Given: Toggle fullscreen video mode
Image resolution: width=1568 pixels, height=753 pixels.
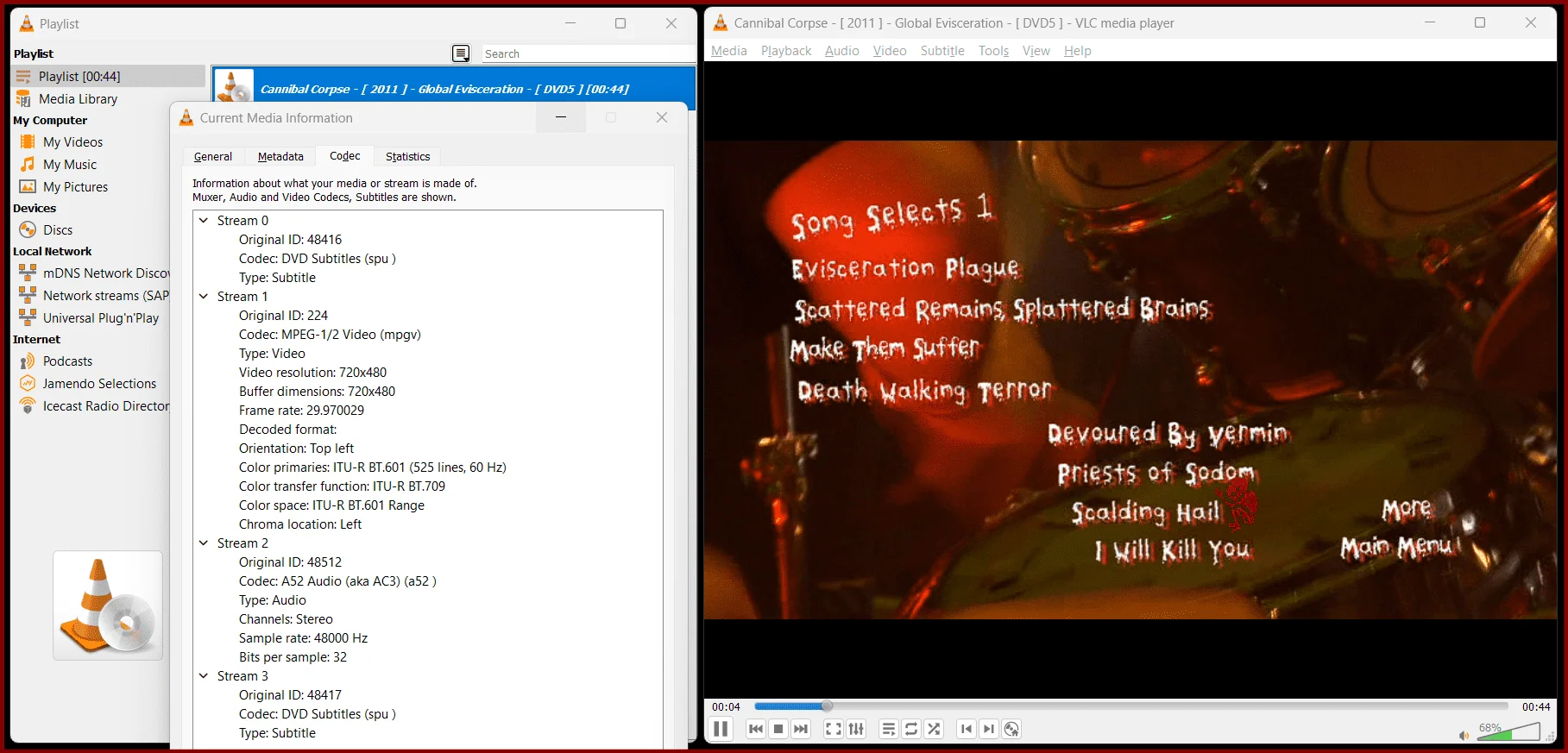Looking at the screenshot, I should [x=834, y=729].
